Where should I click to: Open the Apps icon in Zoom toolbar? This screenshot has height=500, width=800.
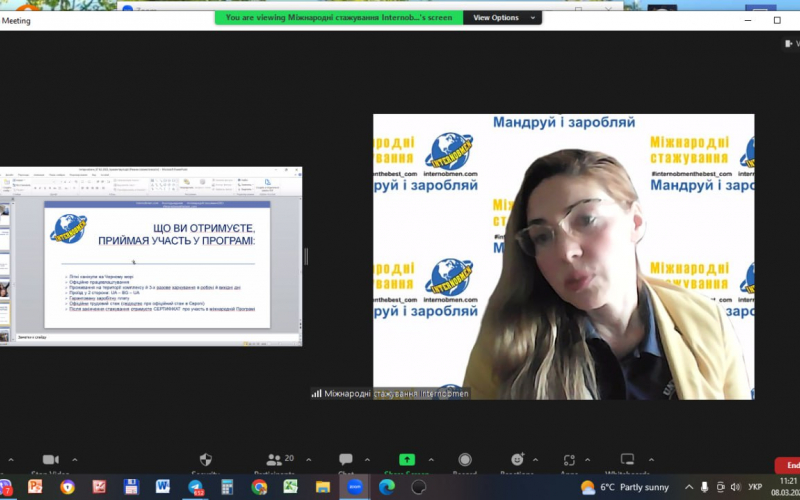569,460
